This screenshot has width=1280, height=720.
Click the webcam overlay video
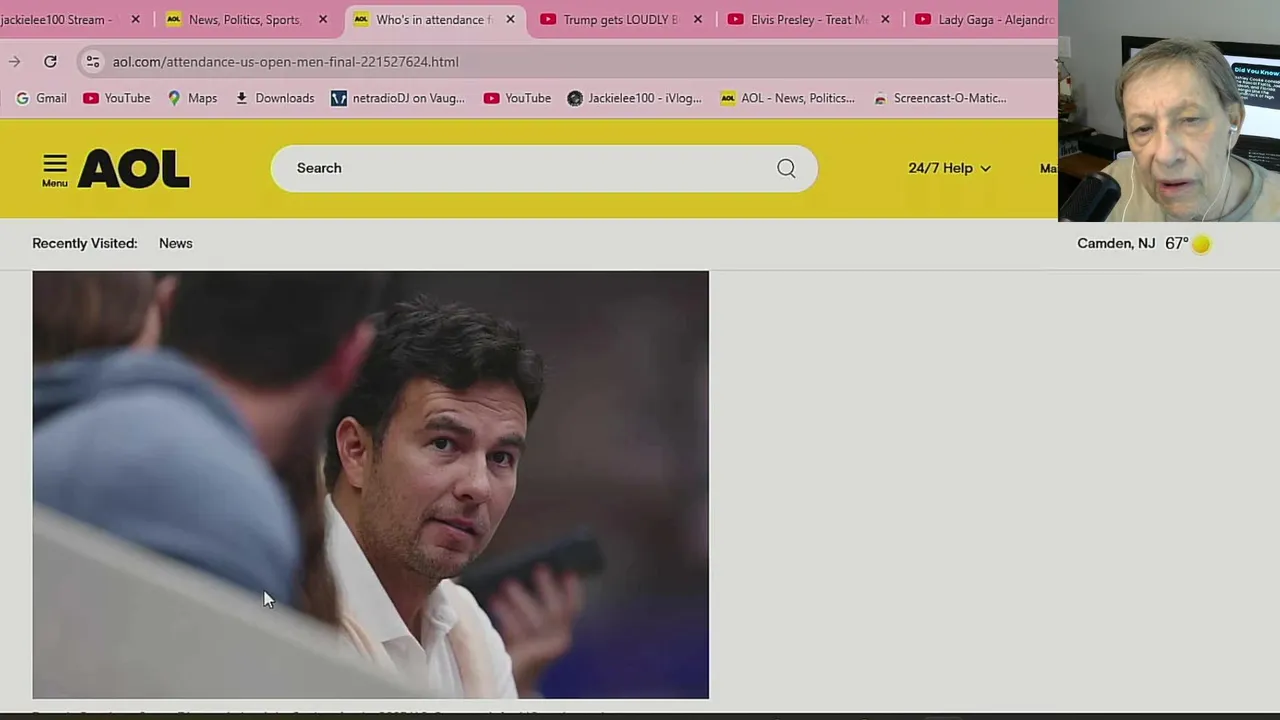[x=1169, y=111]
